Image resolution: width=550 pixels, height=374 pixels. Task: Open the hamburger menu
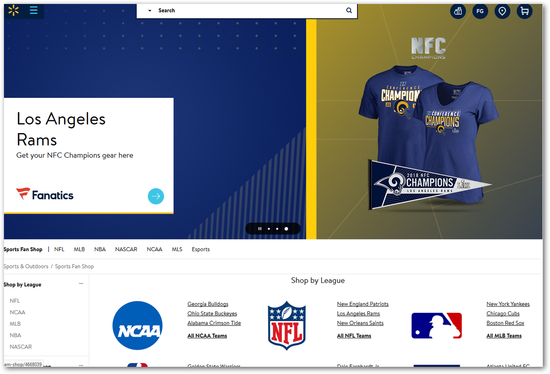(x=34, y=10)
